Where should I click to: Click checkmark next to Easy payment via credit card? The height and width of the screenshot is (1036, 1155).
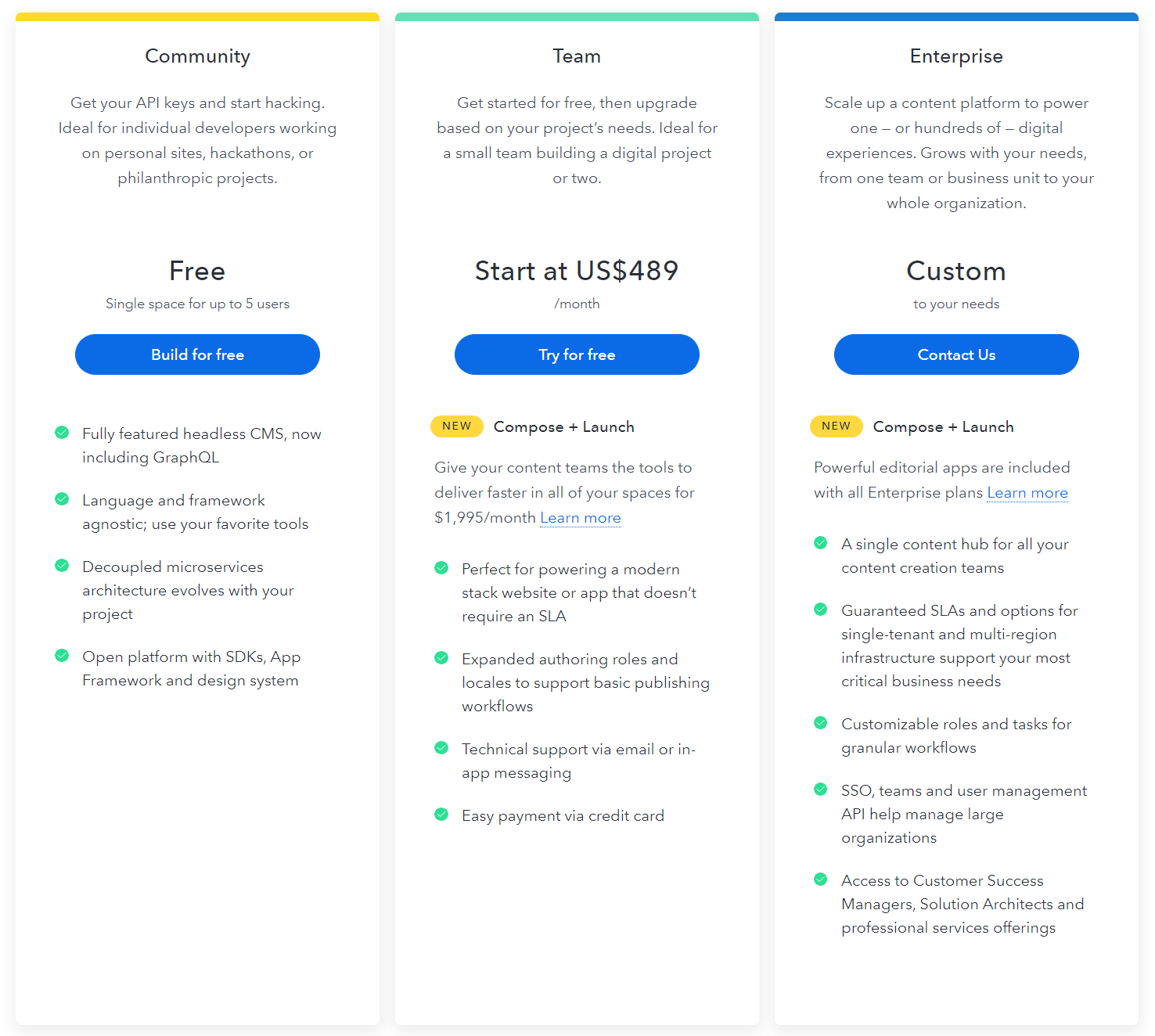coord(441,814)
